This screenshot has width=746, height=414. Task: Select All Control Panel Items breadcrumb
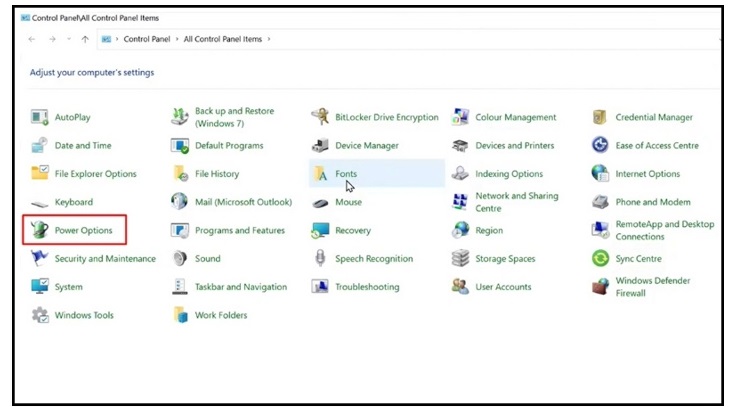point(222,39)
